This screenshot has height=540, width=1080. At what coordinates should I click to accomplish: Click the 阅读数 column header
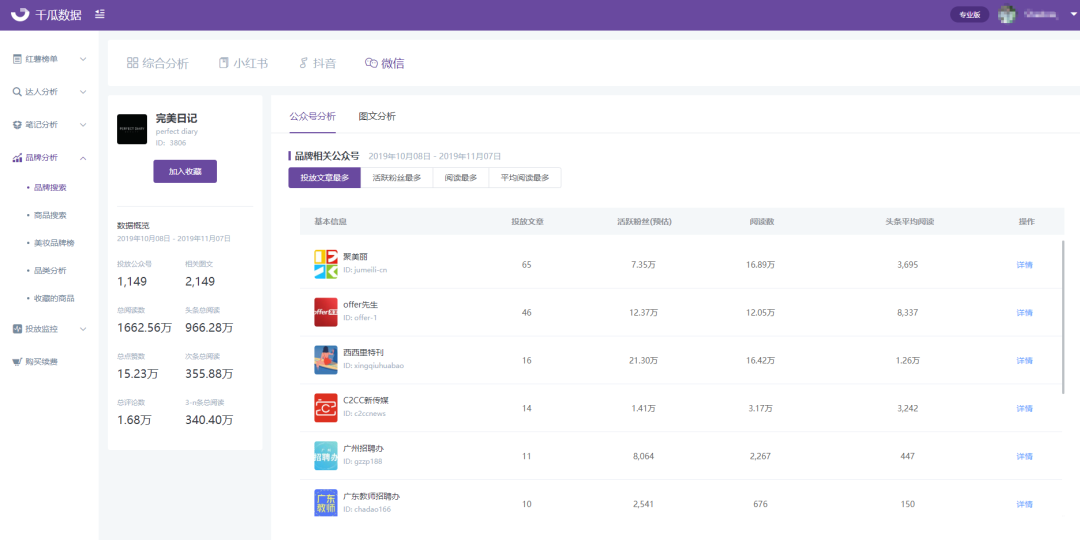tap(761, 222)
